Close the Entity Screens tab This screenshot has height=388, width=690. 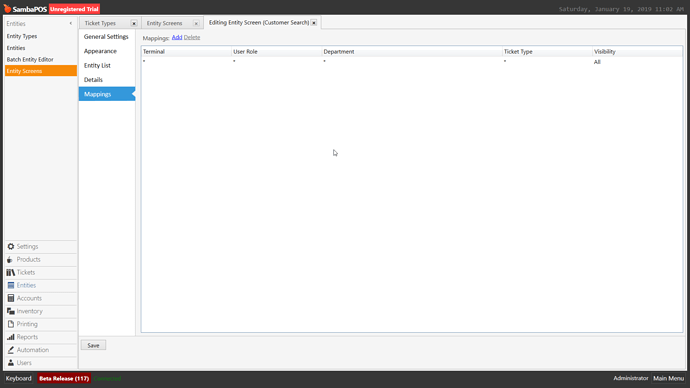(x=196, y=23)
